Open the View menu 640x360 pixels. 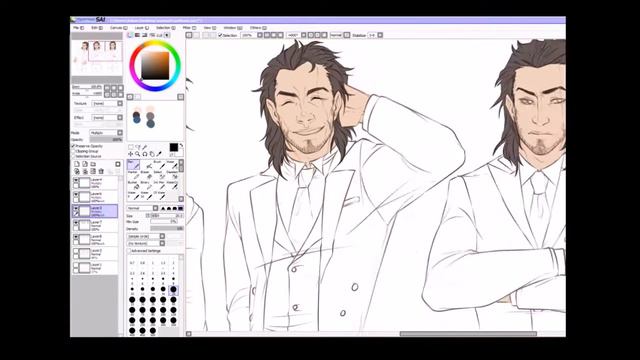(x=209, y=28)
